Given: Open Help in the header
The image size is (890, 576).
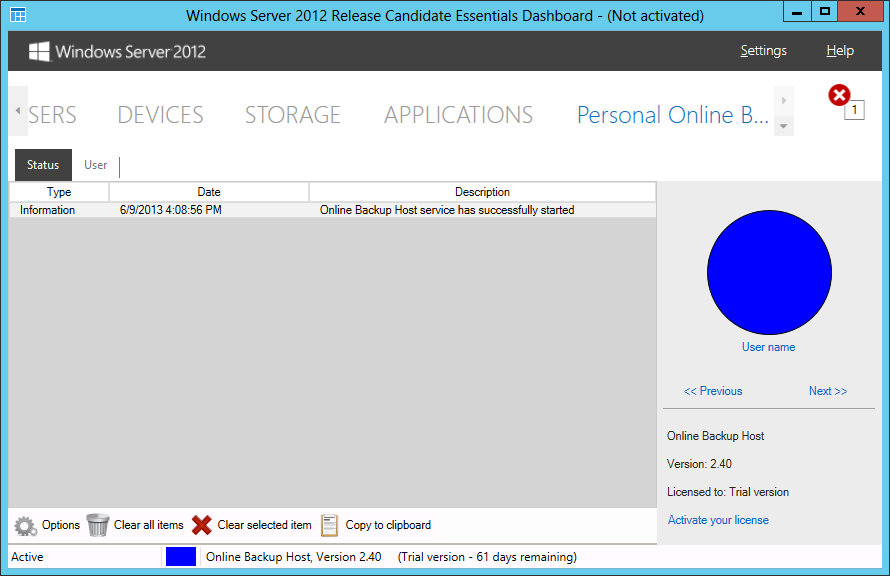Looking at the screenshot, I should click(x=840, y=51).
